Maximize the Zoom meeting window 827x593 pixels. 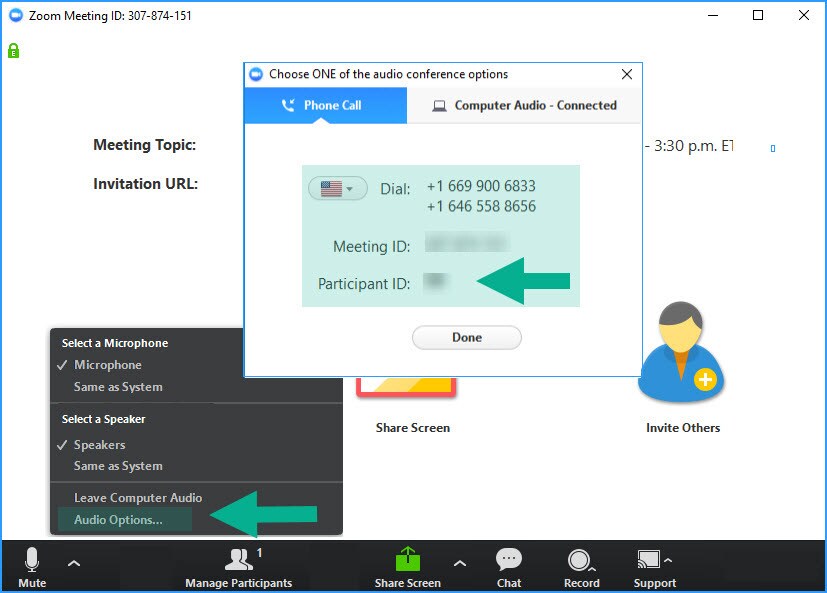click(758, 15)
